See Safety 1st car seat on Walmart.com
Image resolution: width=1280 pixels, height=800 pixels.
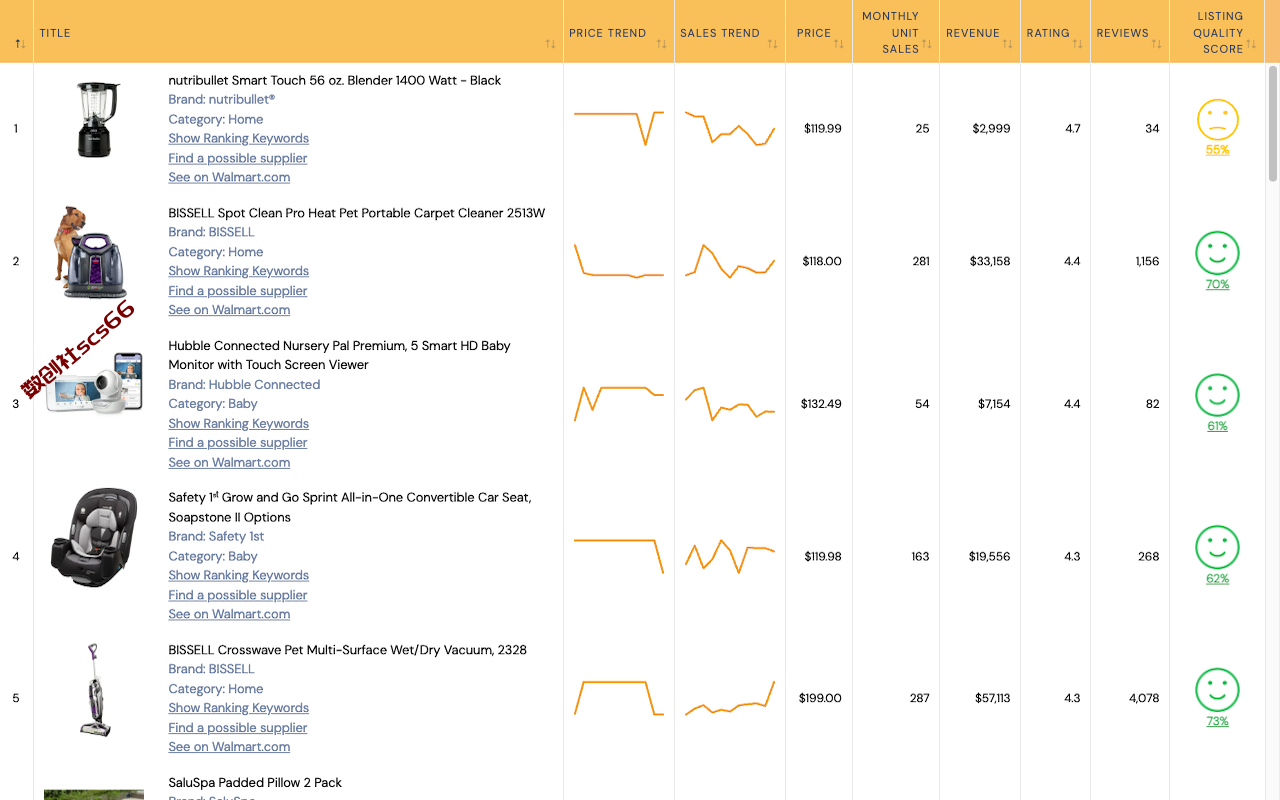point(229,614)
